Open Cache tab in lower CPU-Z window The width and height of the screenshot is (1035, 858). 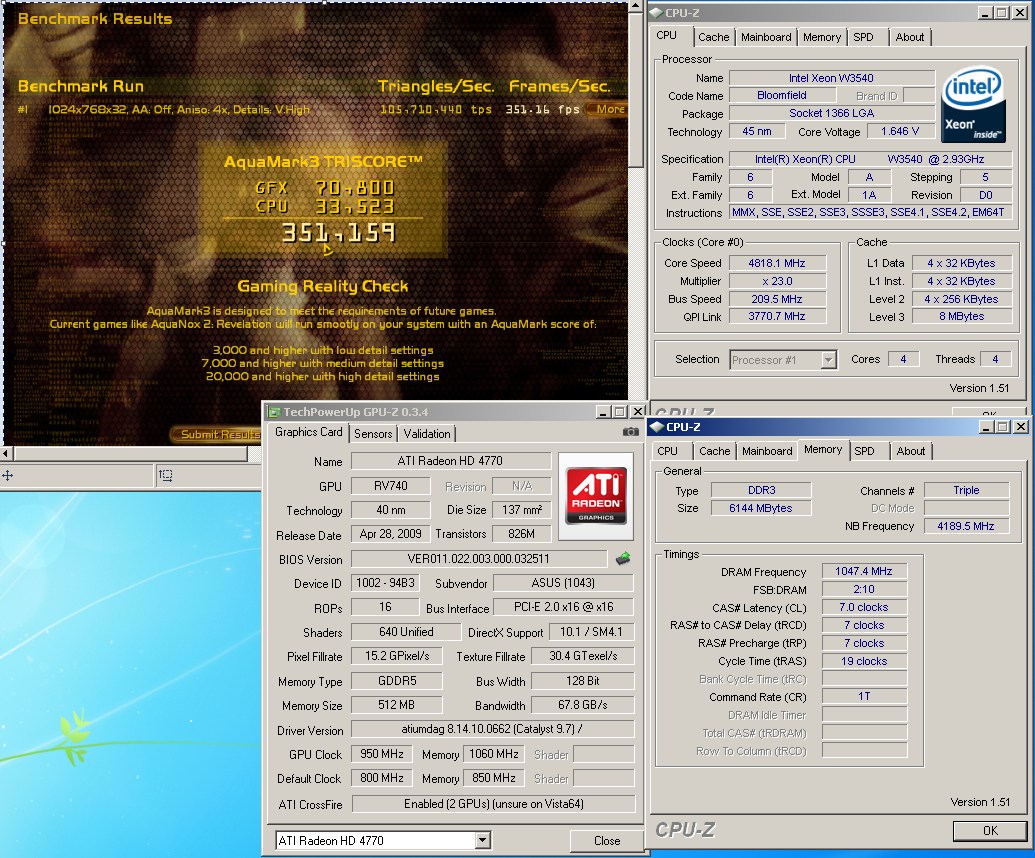point(714,451)
